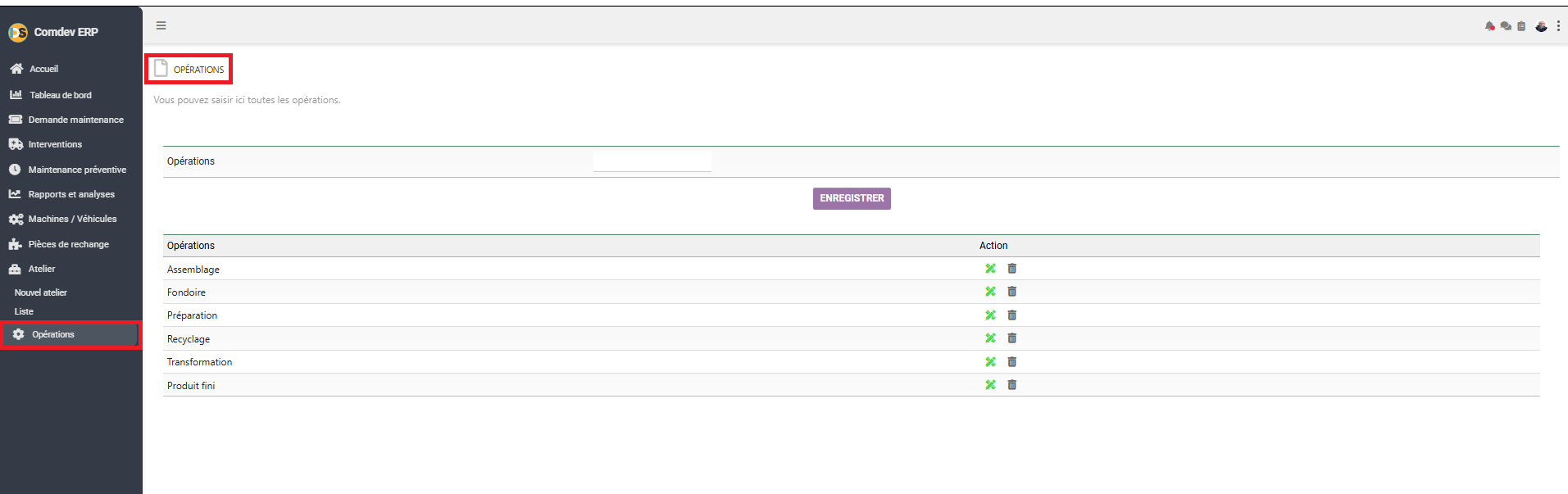Click the Interventions truck icon
Viewport: 1568px width, 494px height.
pos(16,144)
